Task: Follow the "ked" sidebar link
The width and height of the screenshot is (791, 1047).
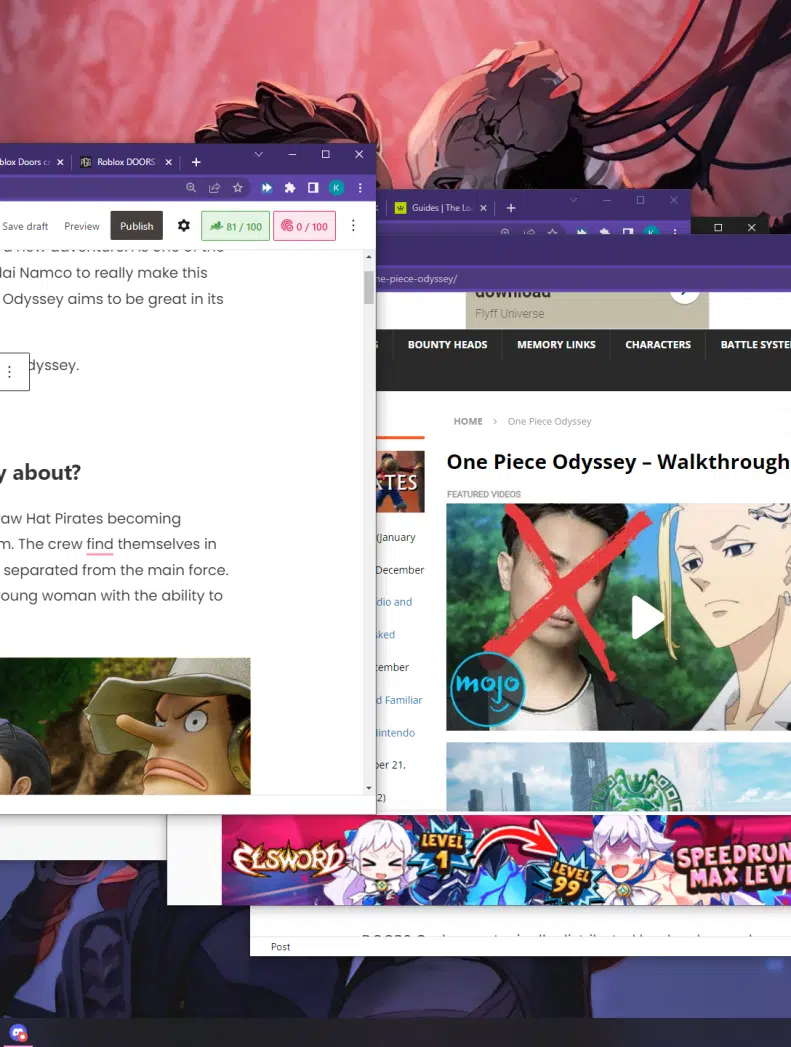Action: point(386,634)
